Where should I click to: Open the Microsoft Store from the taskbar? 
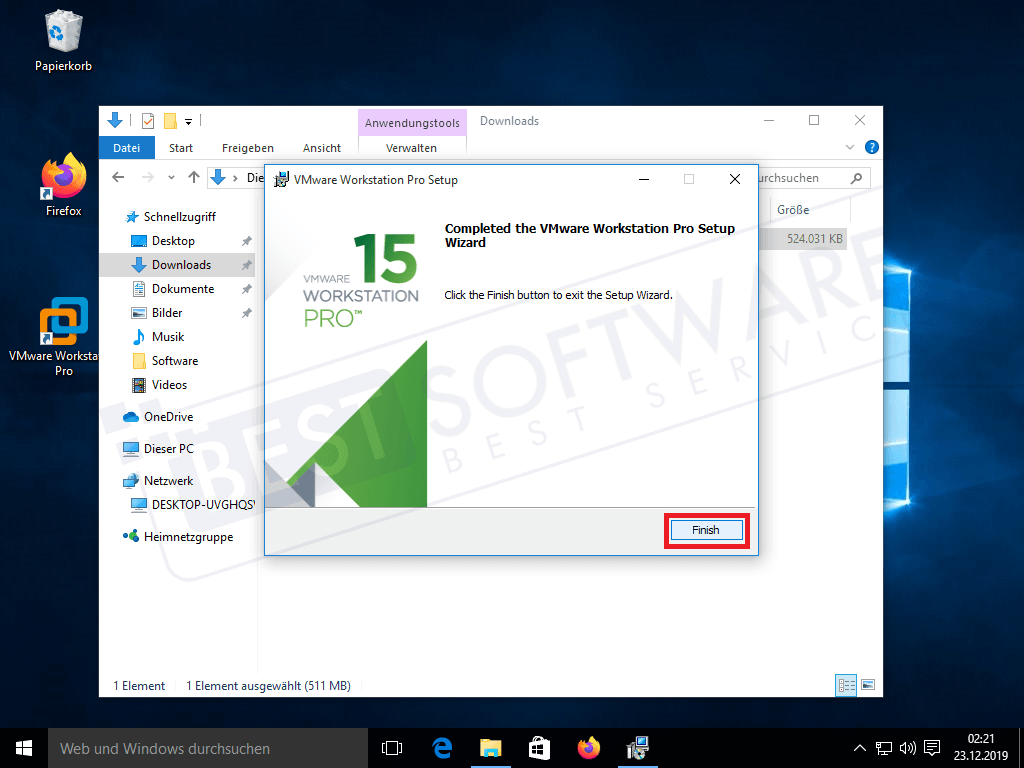point(539,747)
